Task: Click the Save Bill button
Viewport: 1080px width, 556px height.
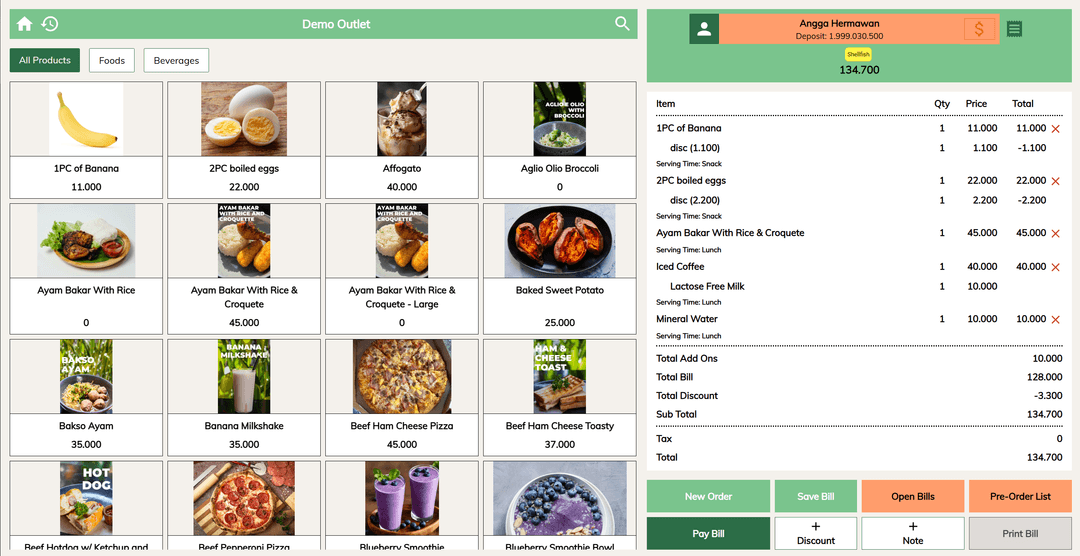Action: pyautogui.click(x=815, y=496)
